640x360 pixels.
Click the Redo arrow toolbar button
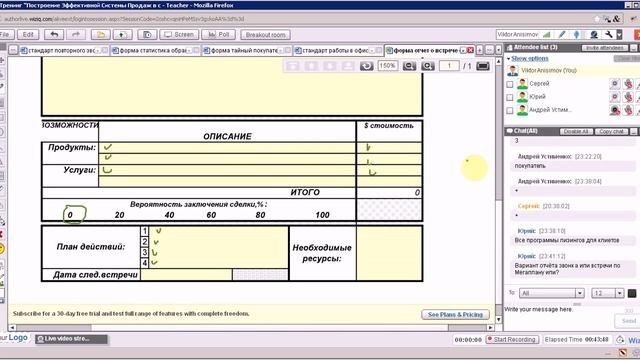pos(76,35)
